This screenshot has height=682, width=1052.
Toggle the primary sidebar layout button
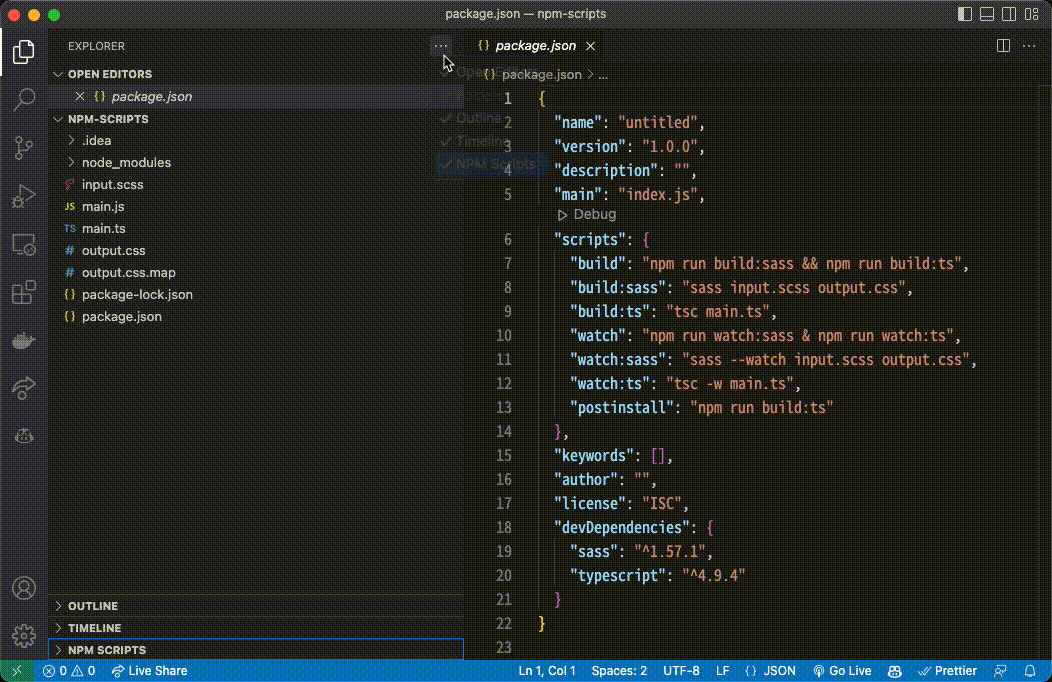964,15
